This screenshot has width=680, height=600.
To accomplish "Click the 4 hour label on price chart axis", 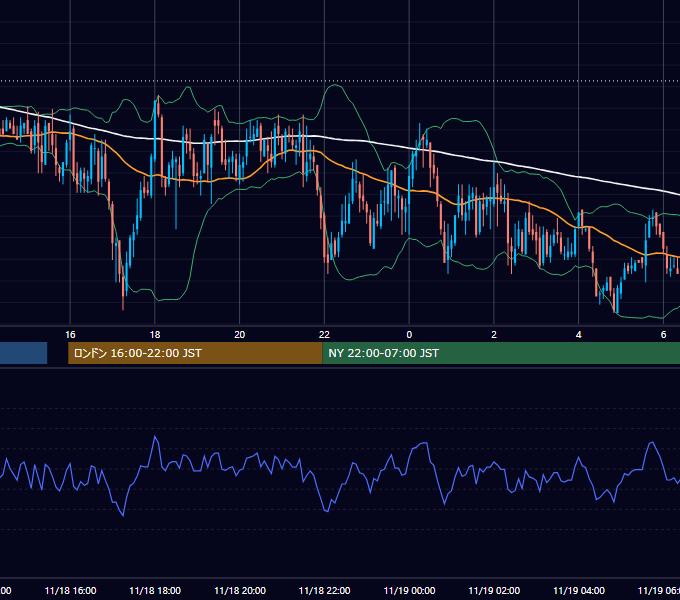I will click(579, 334).
